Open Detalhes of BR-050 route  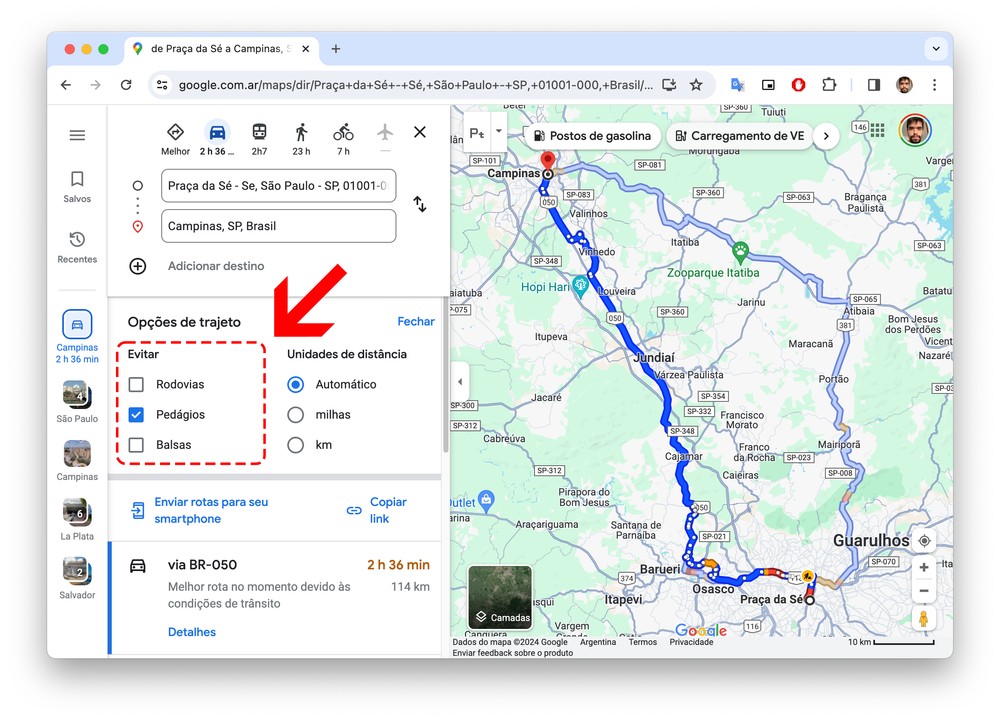(x=192, y=632)
